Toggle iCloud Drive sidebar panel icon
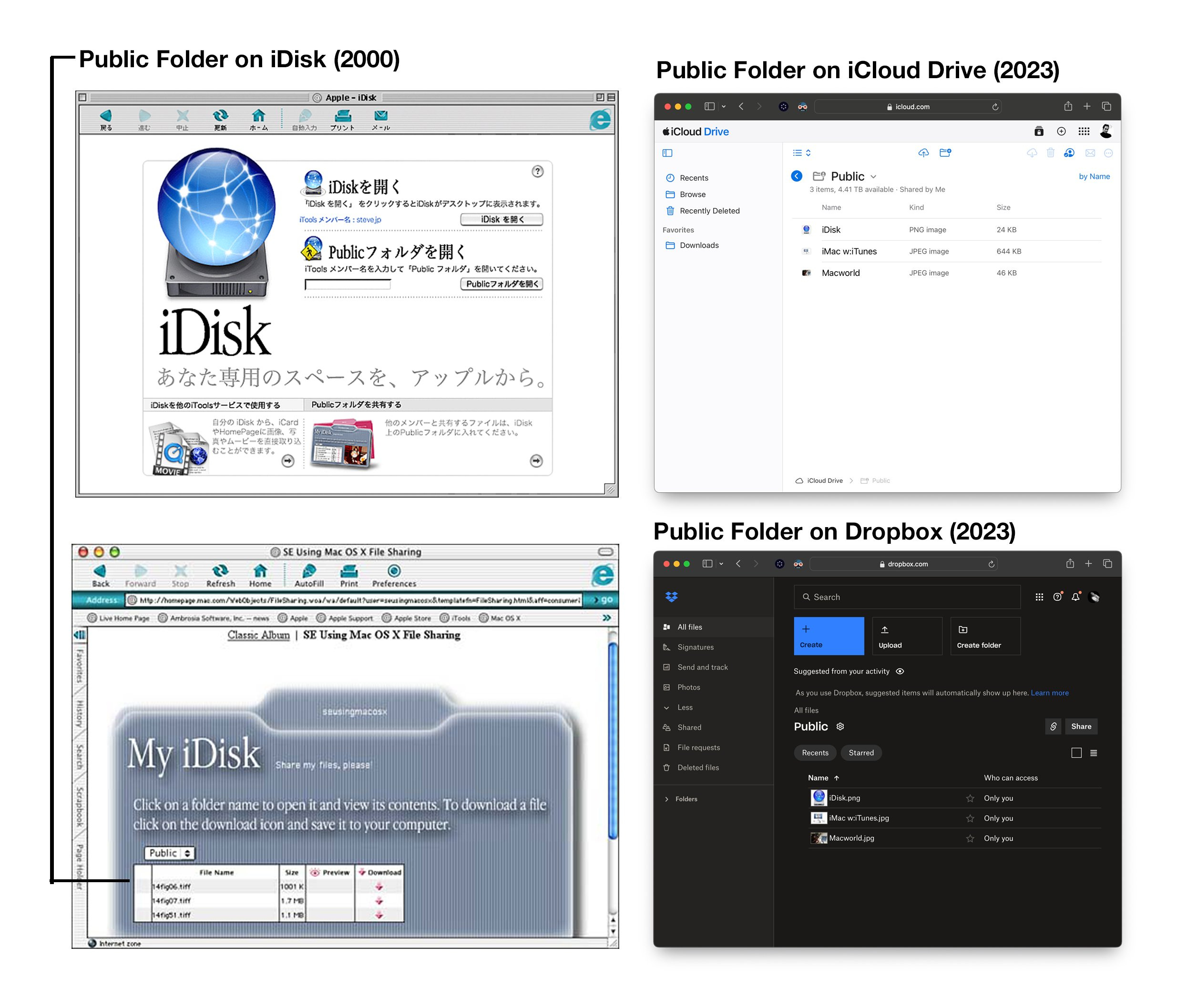 [667, 153]
